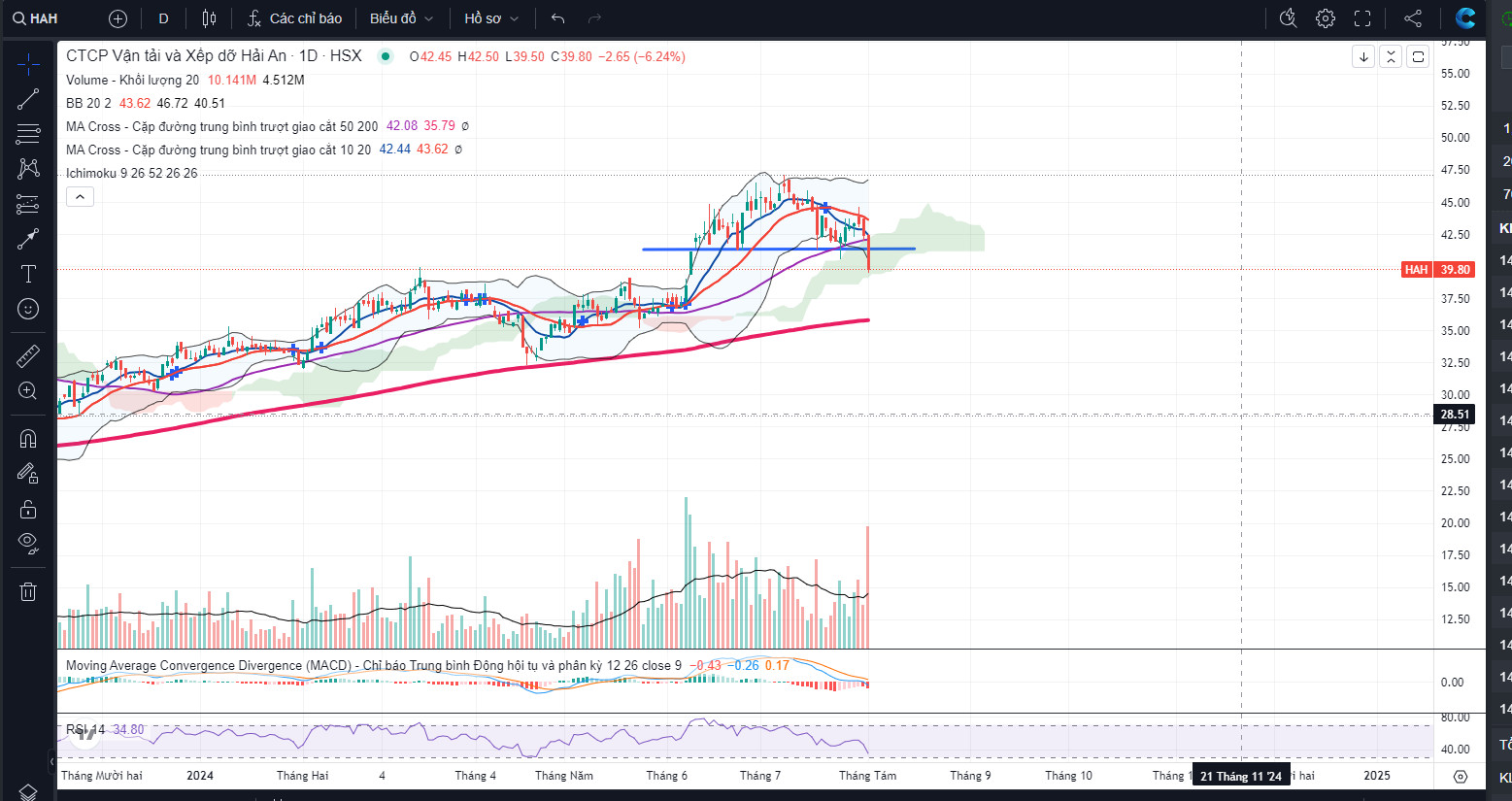
Task: Select MA Cross 50 200 indicator legend
Action: pyautogui.click(x=222, y=126)
